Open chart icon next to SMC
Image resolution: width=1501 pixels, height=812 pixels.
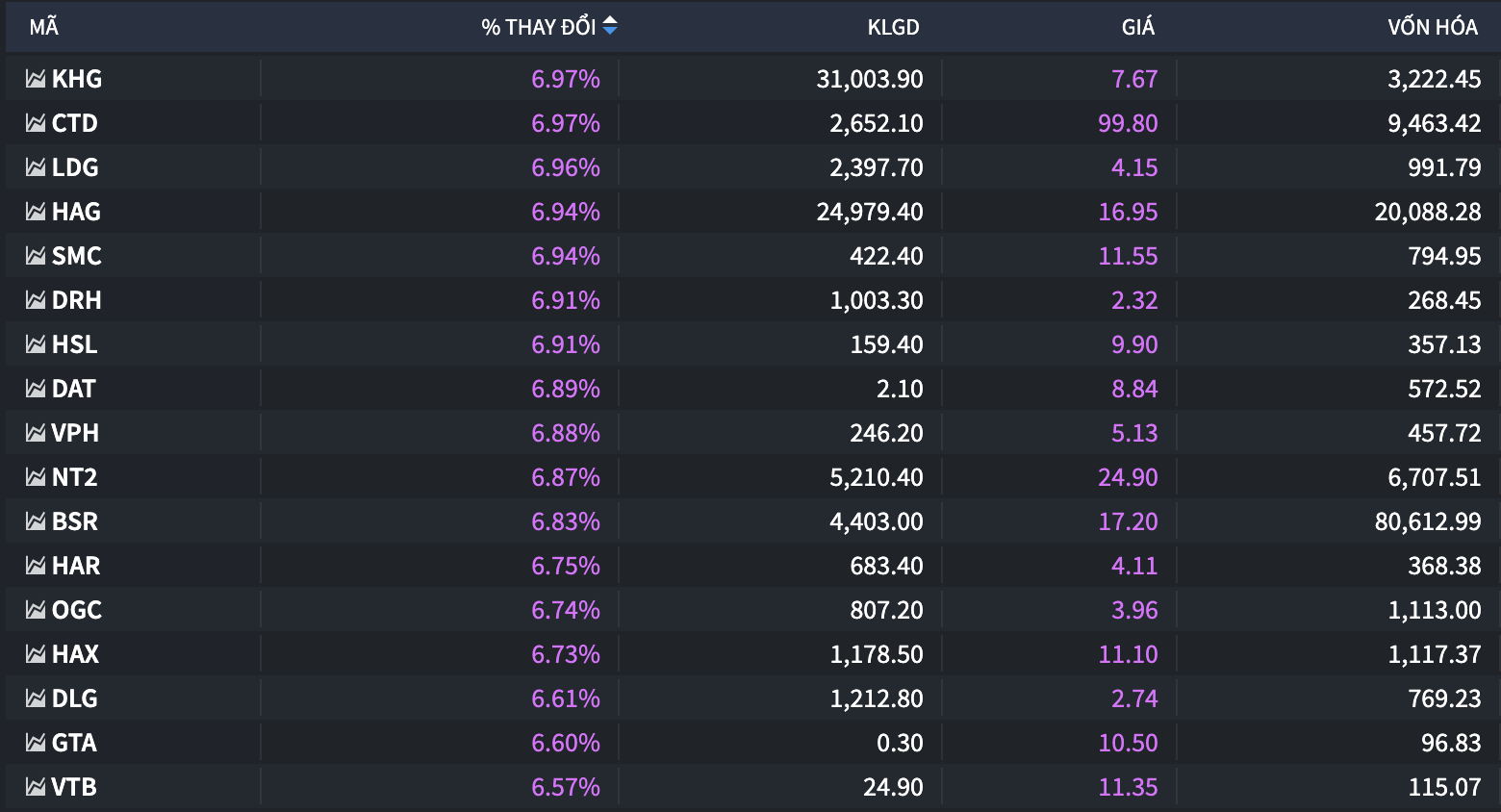coord(36,256)
